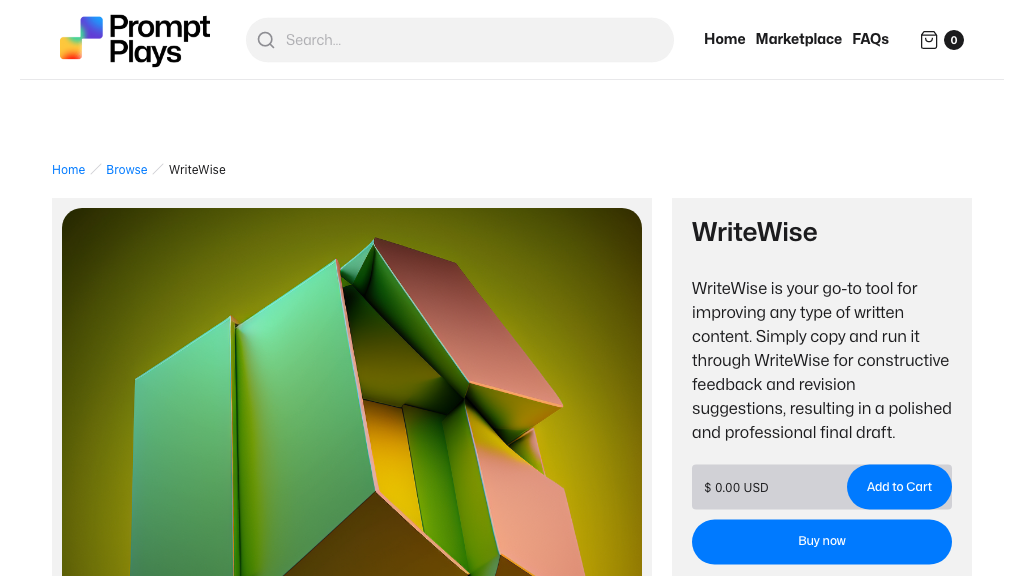Image resolution: width=1024 pixels, height=576 pixels.
Task: Click the WriteWise product description paragraph
Action: click(822, 360)
